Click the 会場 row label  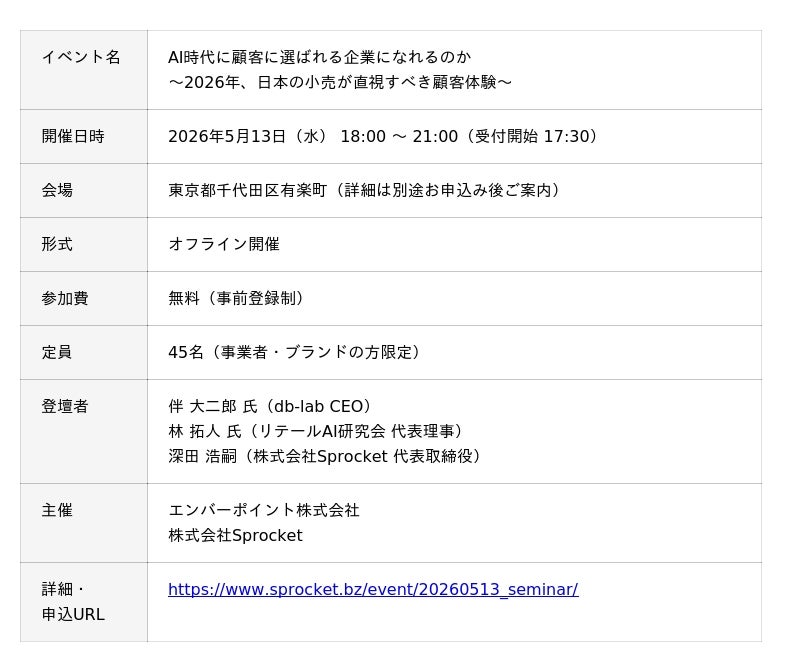[57, 190]
